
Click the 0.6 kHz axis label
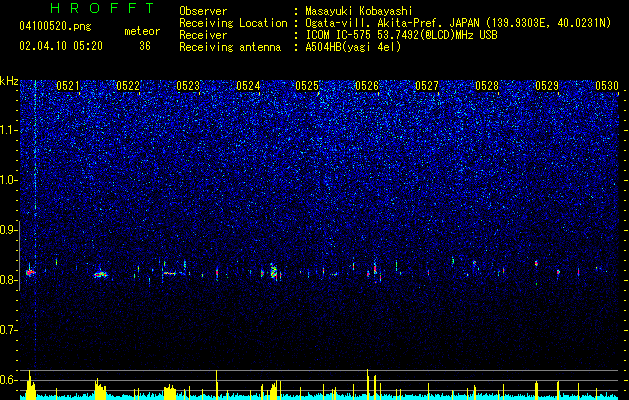[x=9, y=380]
